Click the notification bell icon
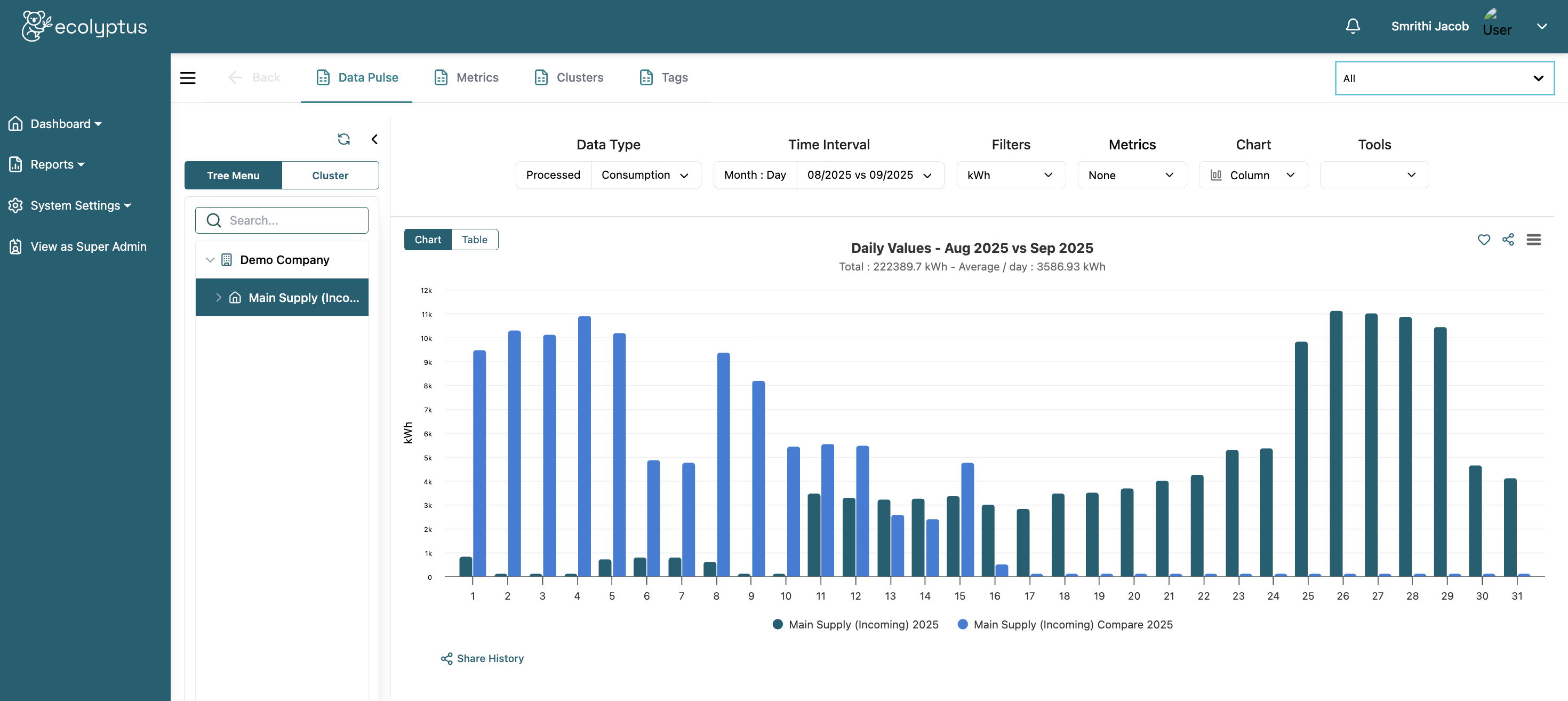Image resolution: width=1568 pixels, height=701 pixels. 1353,26
